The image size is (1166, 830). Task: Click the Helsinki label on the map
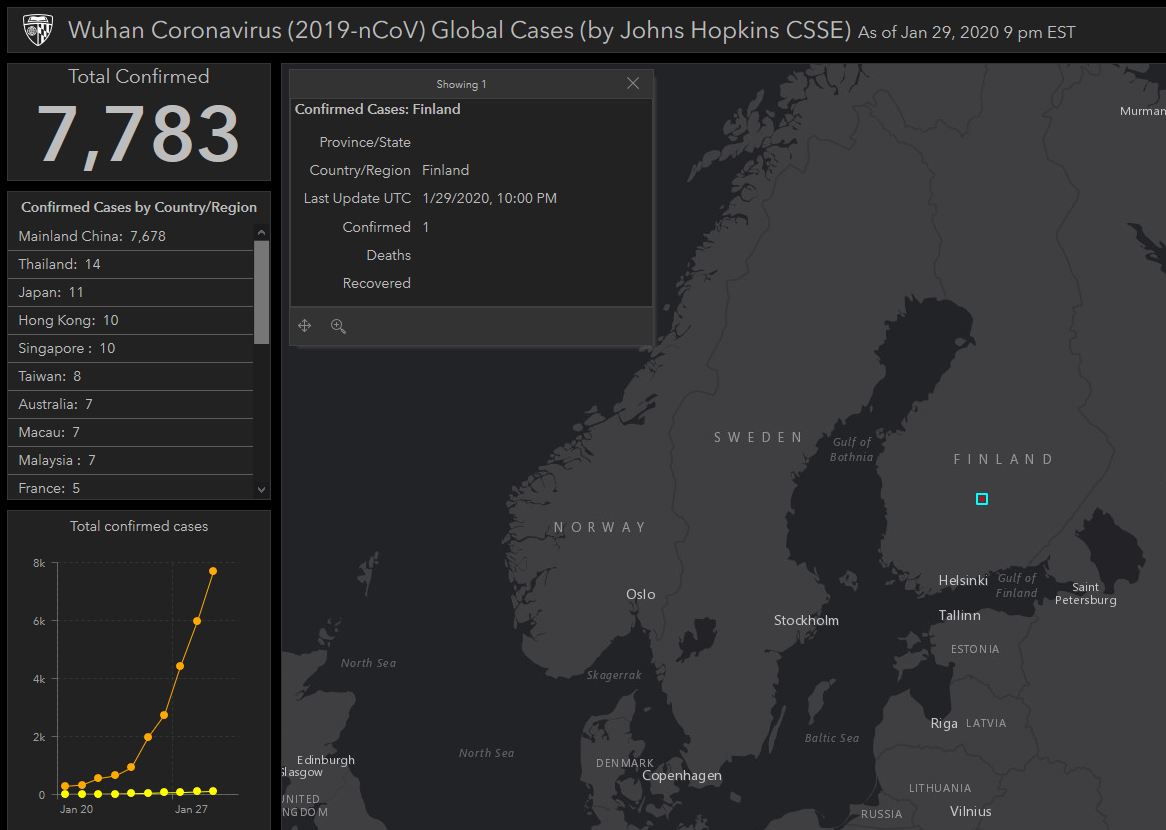(x=963, y=581)
